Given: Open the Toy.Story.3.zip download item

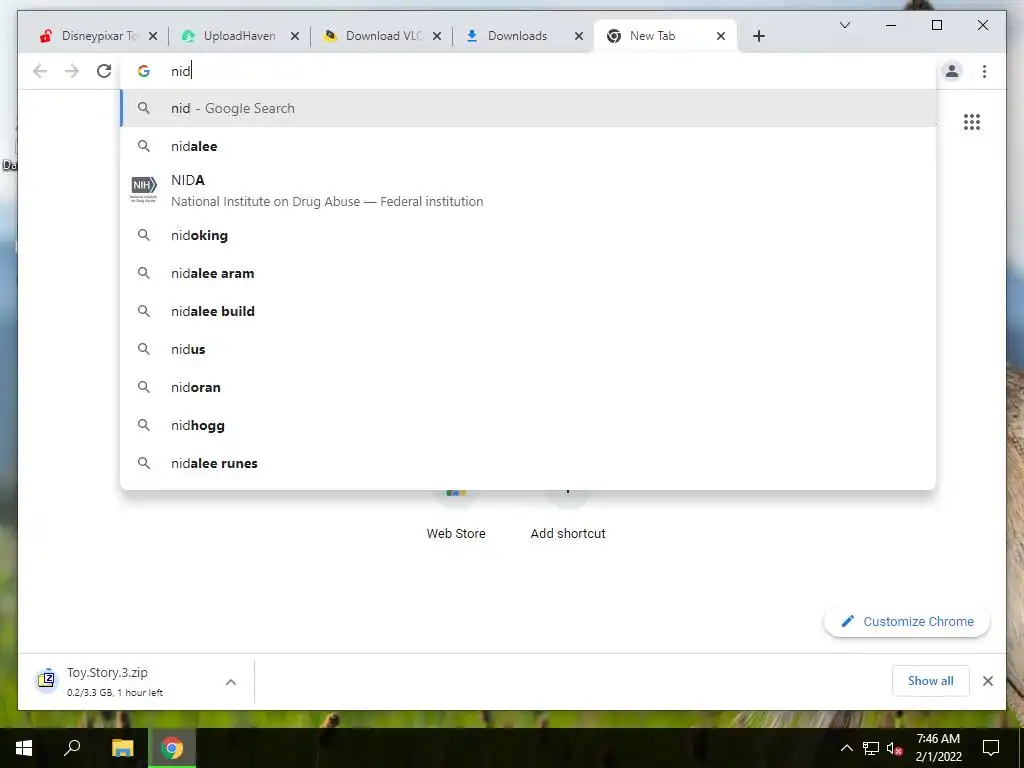Looking at the screenshot, I should [x=114, y=681].
